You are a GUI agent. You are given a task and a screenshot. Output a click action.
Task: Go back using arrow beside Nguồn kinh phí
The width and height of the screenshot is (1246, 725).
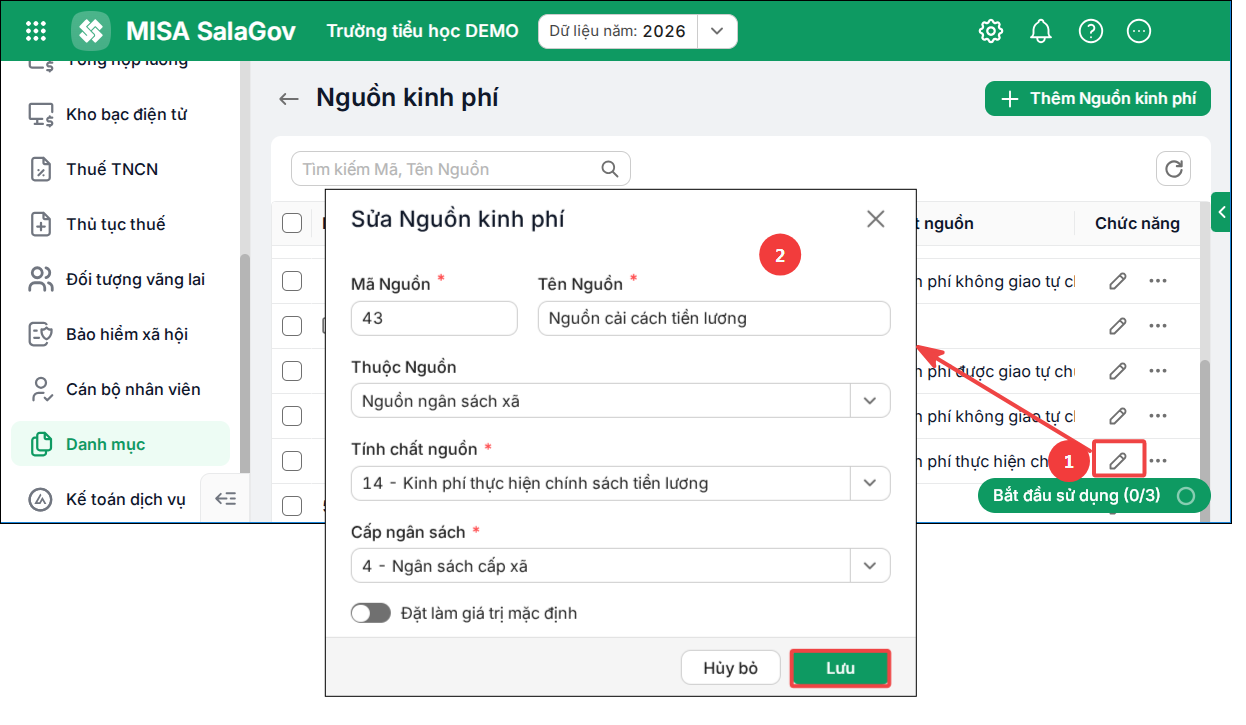coord(289,99)
